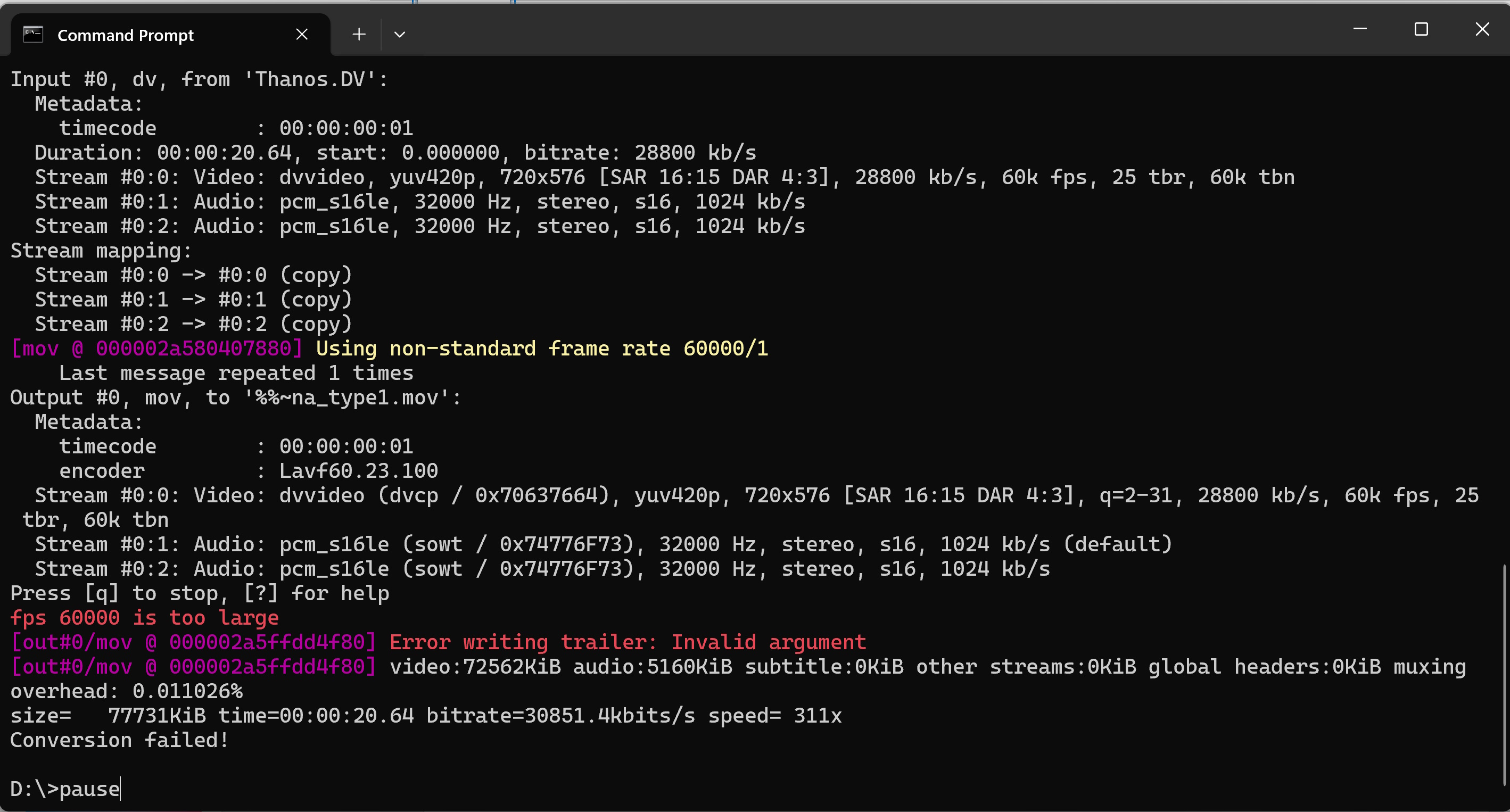This screenshot has height=812, width=1510.
Task: Click 'Press [q] to stop, [?] for help'
Action: click(199, 593)
